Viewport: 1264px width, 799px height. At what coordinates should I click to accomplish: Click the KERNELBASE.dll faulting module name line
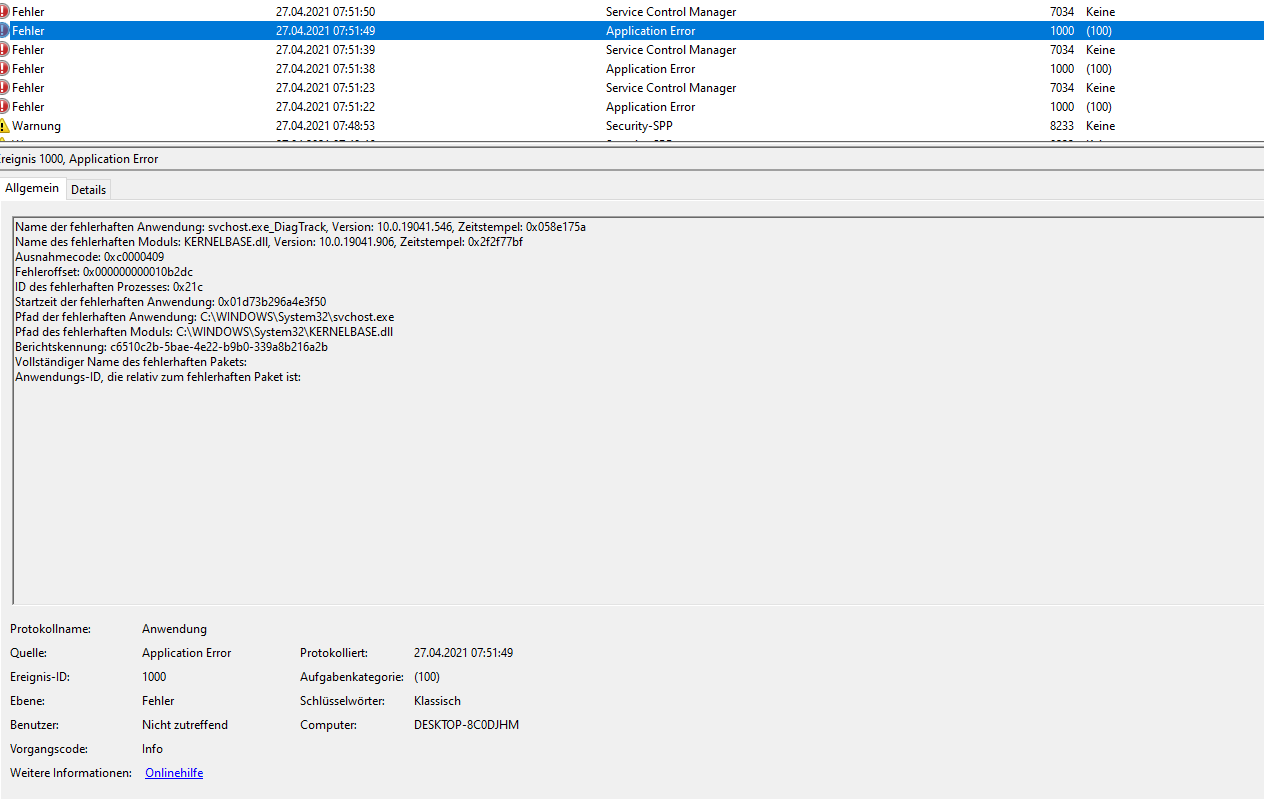(x=269, y=242)
